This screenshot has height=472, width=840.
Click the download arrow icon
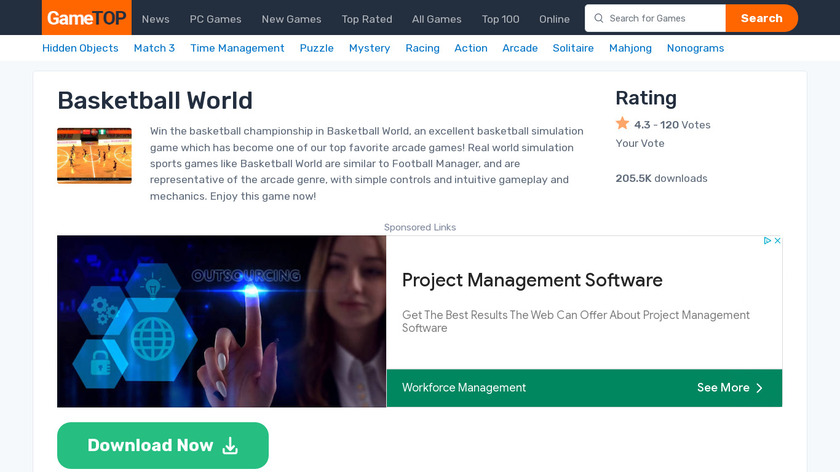[x=230, y=446]
